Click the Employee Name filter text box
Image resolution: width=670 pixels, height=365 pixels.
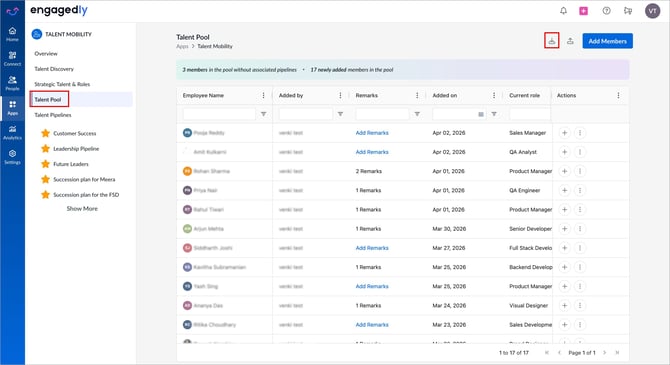pos(219,114)
